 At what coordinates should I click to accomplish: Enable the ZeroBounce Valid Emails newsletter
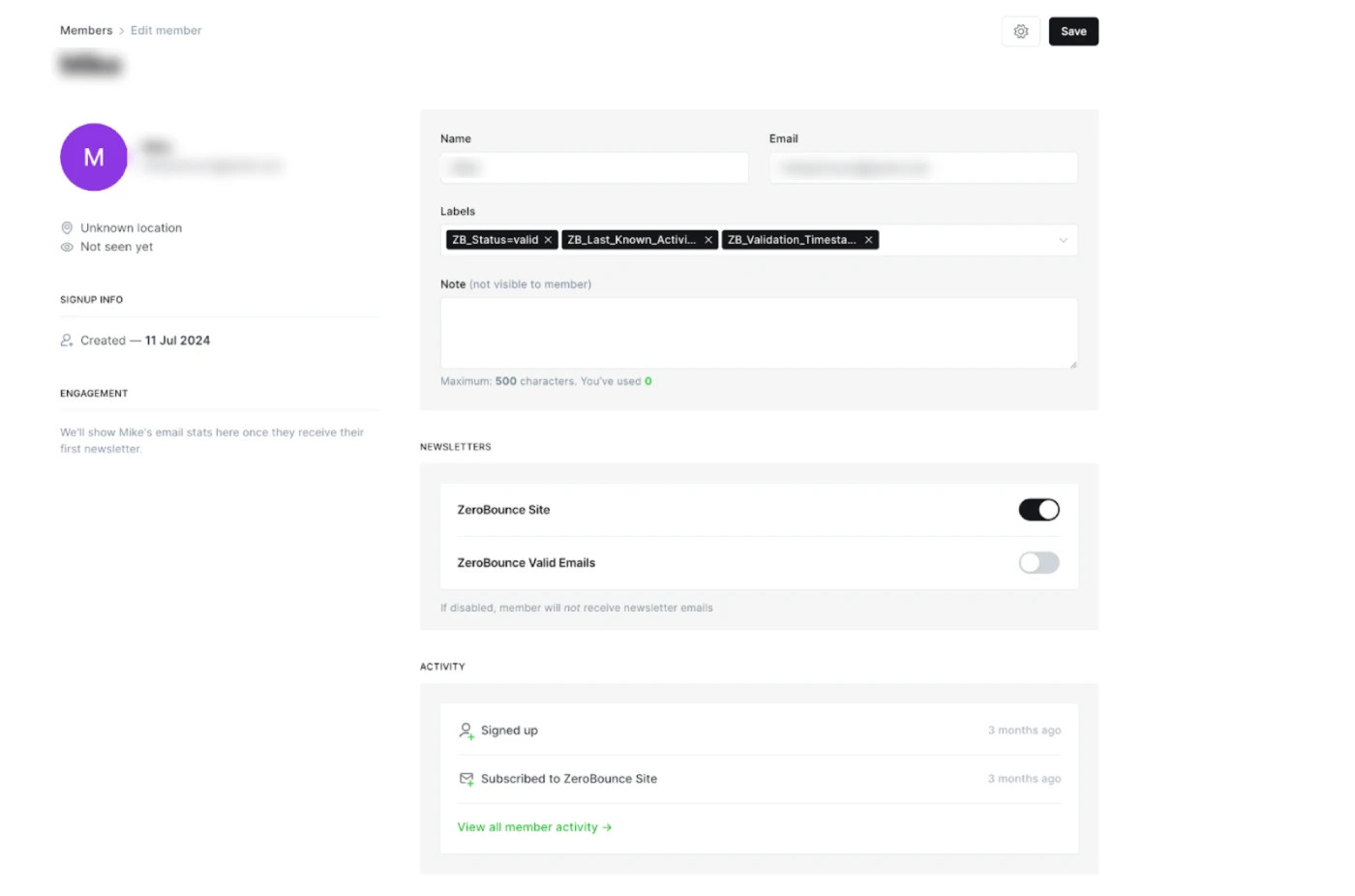1039,563
